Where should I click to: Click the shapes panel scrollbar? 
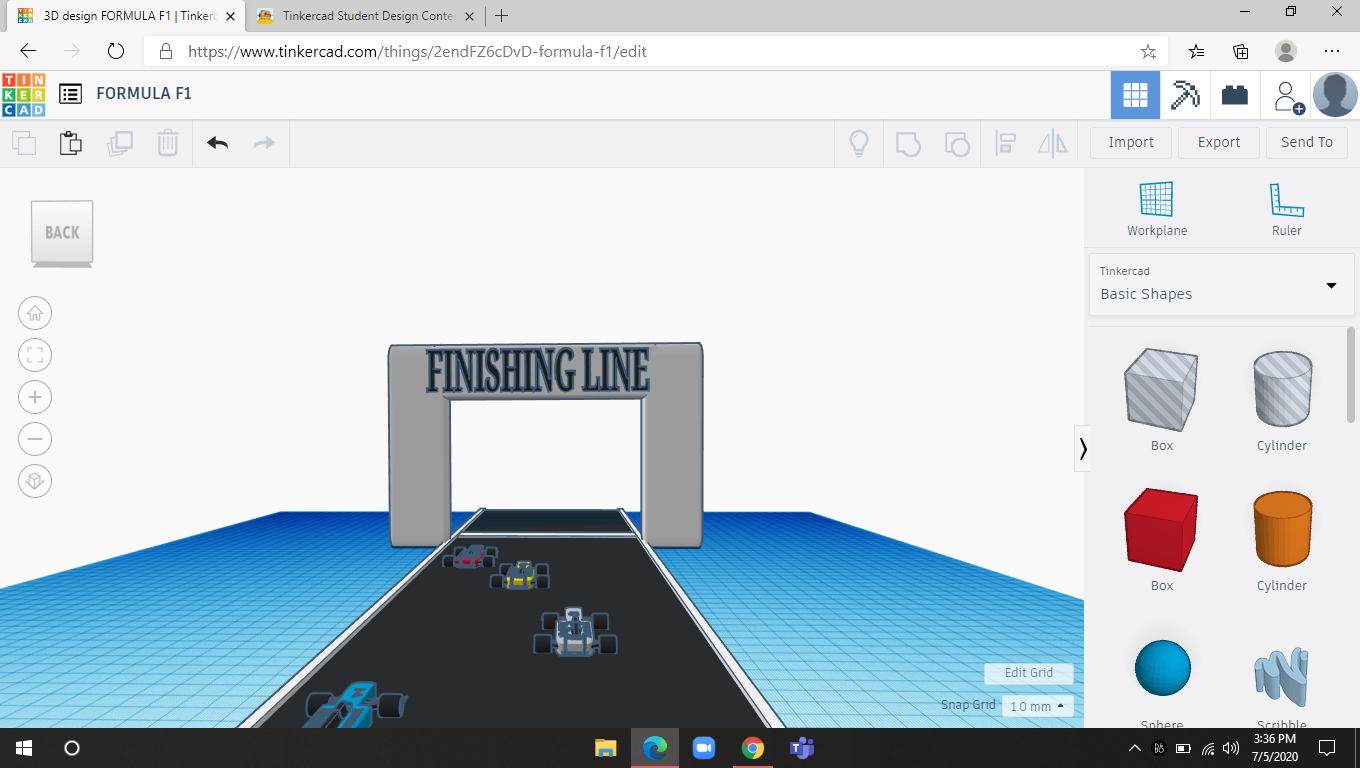pyautogui.click(x=1351, y=375)
